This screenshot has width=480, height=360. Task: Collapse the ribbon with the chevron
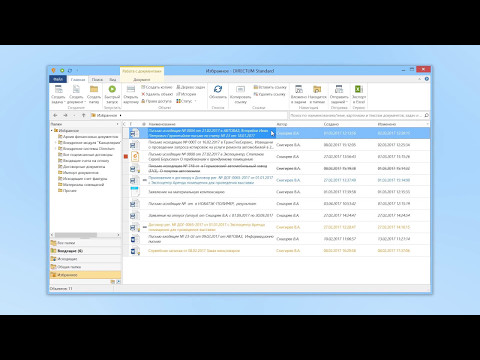420,79
